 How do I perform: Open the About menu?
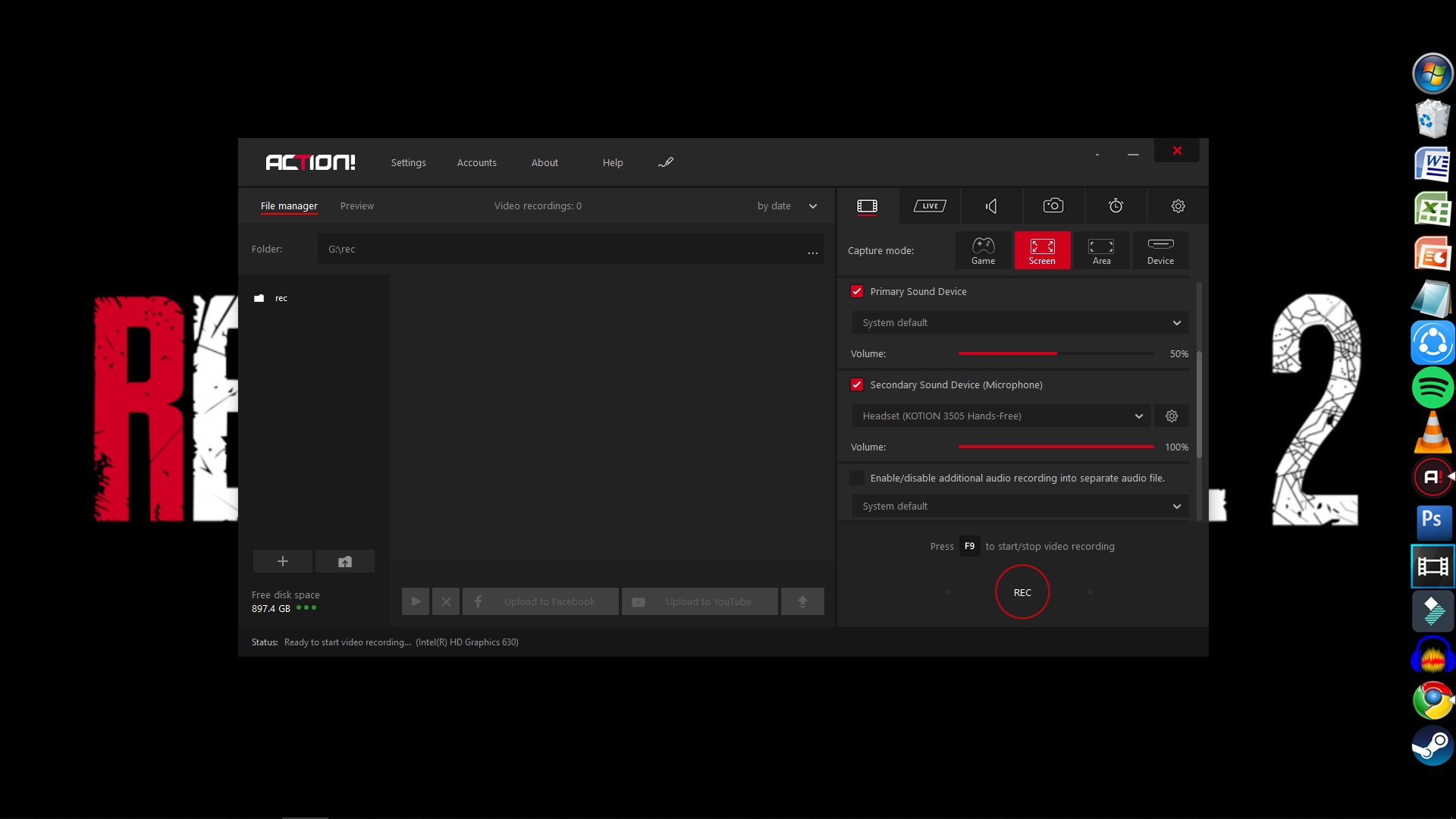click(x=544, y=162)
